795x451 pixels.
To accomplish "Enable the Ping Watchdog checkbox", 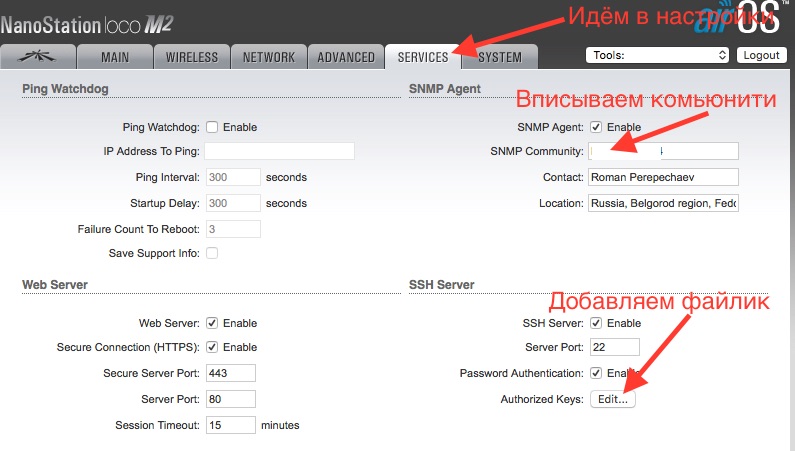I will pyautogui.click(x=211, y=127).
